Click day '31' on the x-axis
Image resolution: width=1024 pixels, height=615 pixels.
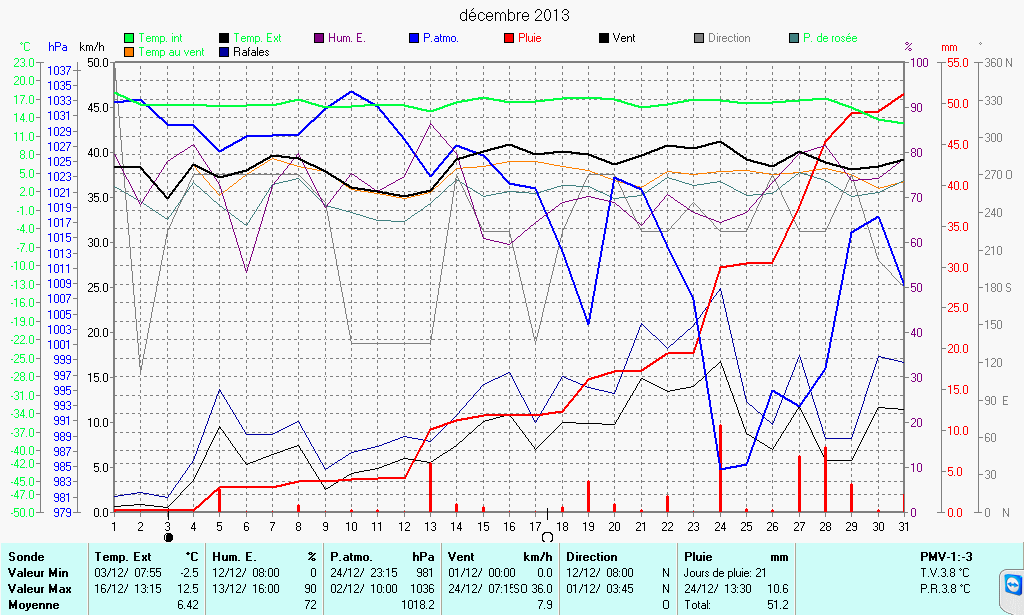(904, 526)
